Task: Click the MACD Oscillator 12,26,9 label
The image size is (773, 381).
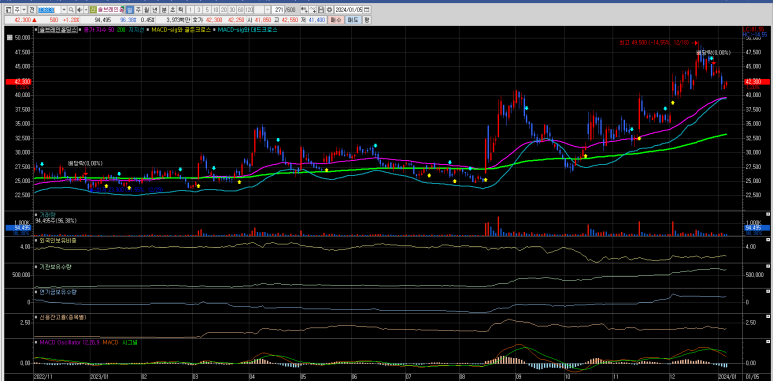Action: point(70,342)
